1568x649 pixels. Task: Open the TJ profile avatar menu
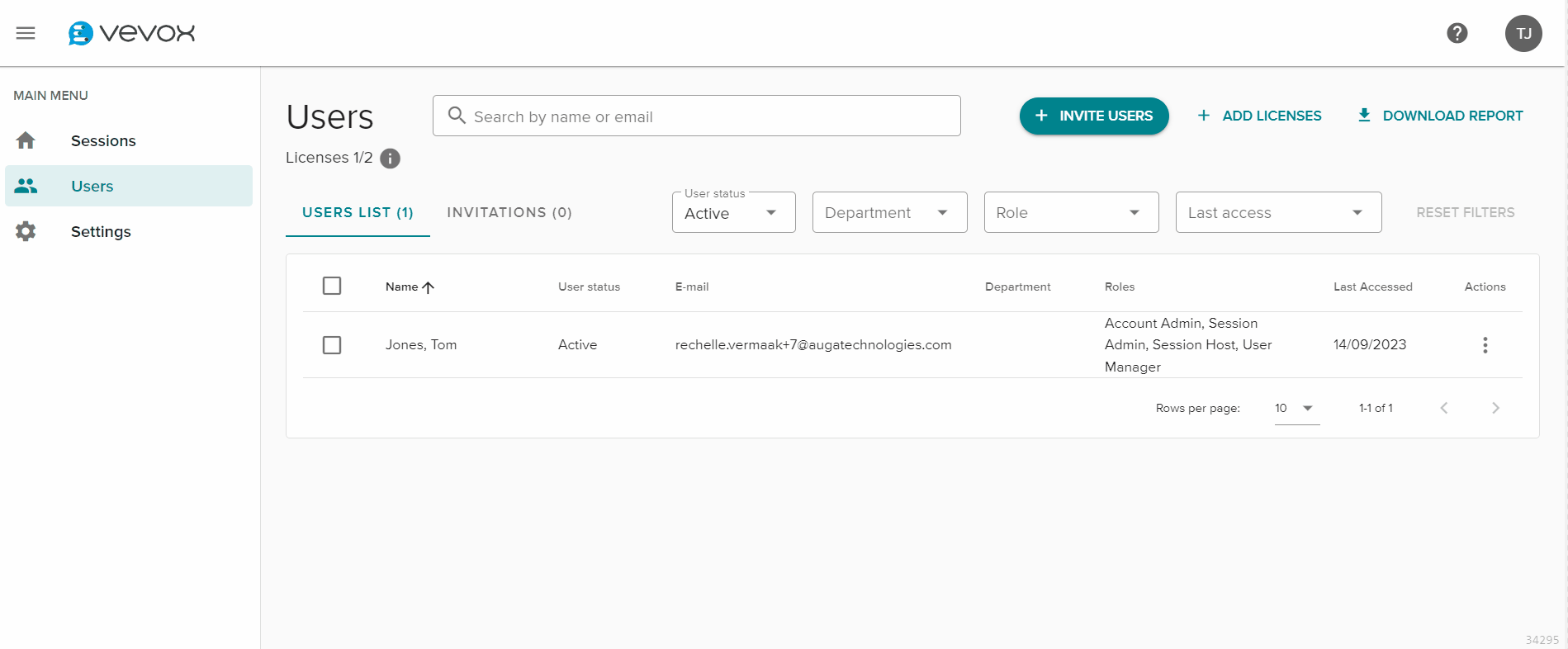tap(1523, 33)
